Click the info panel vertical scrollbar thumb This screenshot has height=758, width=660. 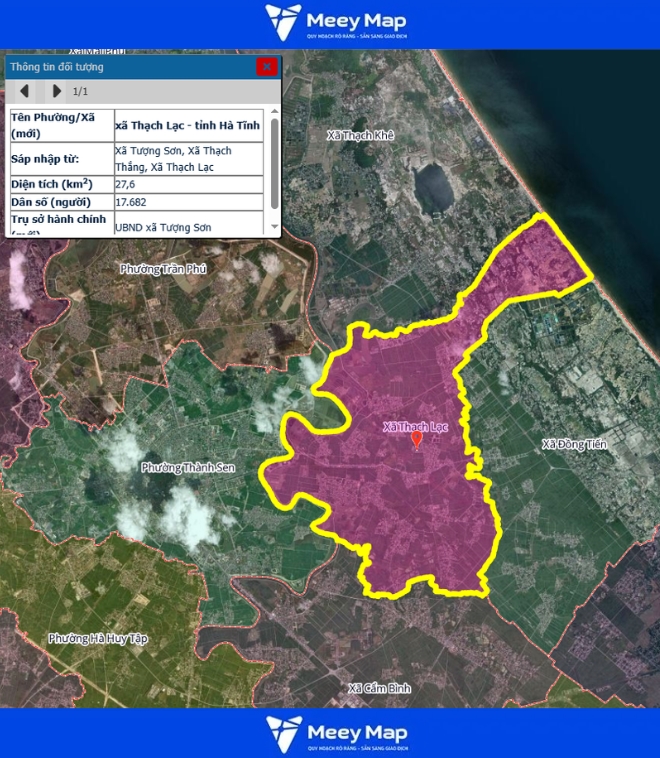274,160
